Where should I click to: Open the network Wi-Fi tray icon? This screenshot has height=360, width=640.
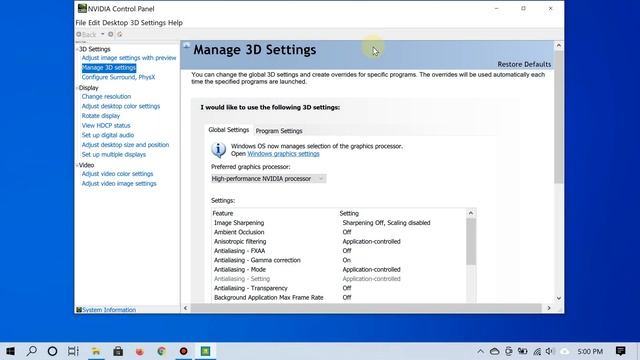coord(537,351)
